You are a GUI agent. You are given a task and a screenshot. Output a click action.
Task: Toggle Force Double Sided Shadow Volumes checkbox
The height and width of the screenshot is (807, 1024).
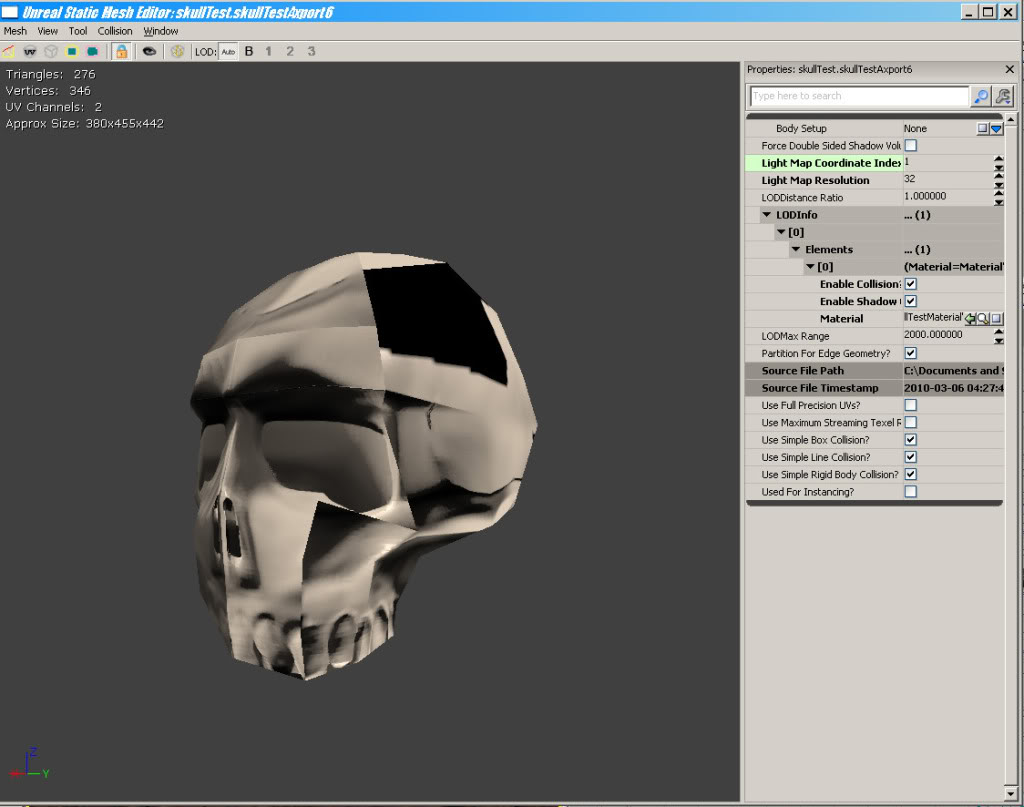click(910, 146)
